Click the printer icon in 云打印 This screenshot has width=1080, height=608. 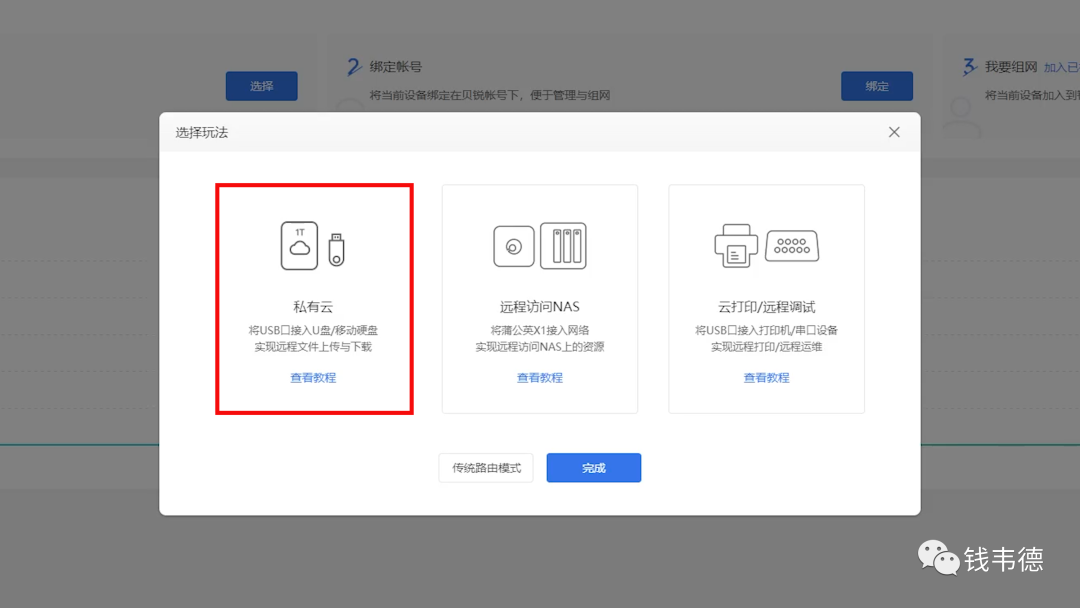(x=736, y=246)
